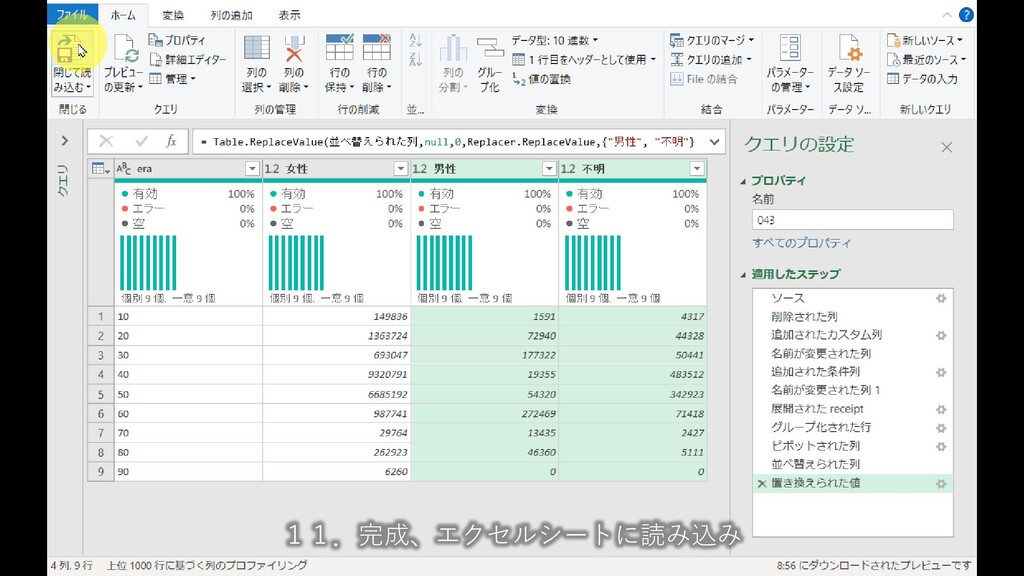Image resolution: width=1024 pixels, height=576 pixels.
Task: Click the Group By (グループ化) icon
Action: [489, 50]
